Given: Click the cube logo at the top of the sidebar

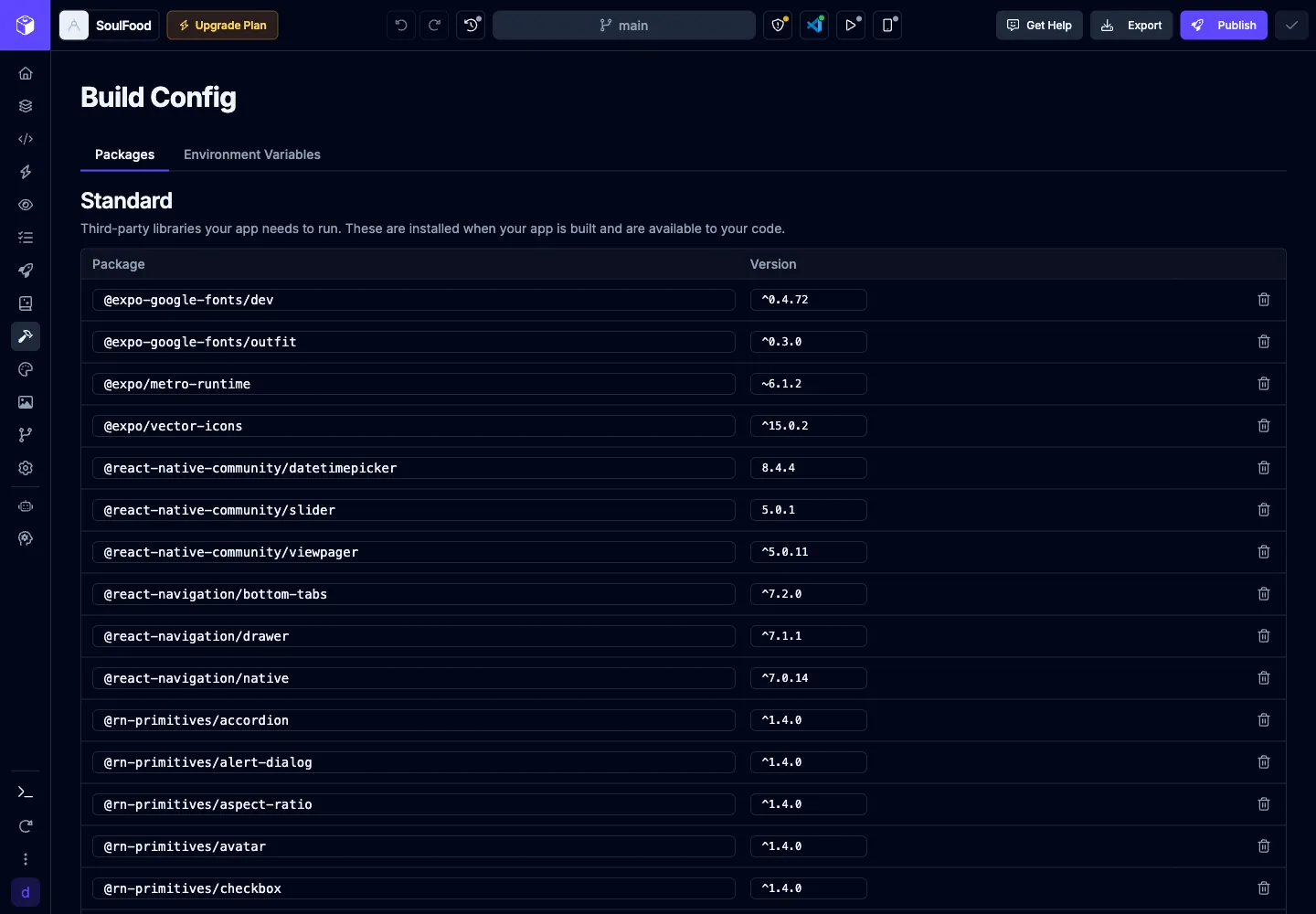Looking at the screenshot, I should click(x=25, y=25).
